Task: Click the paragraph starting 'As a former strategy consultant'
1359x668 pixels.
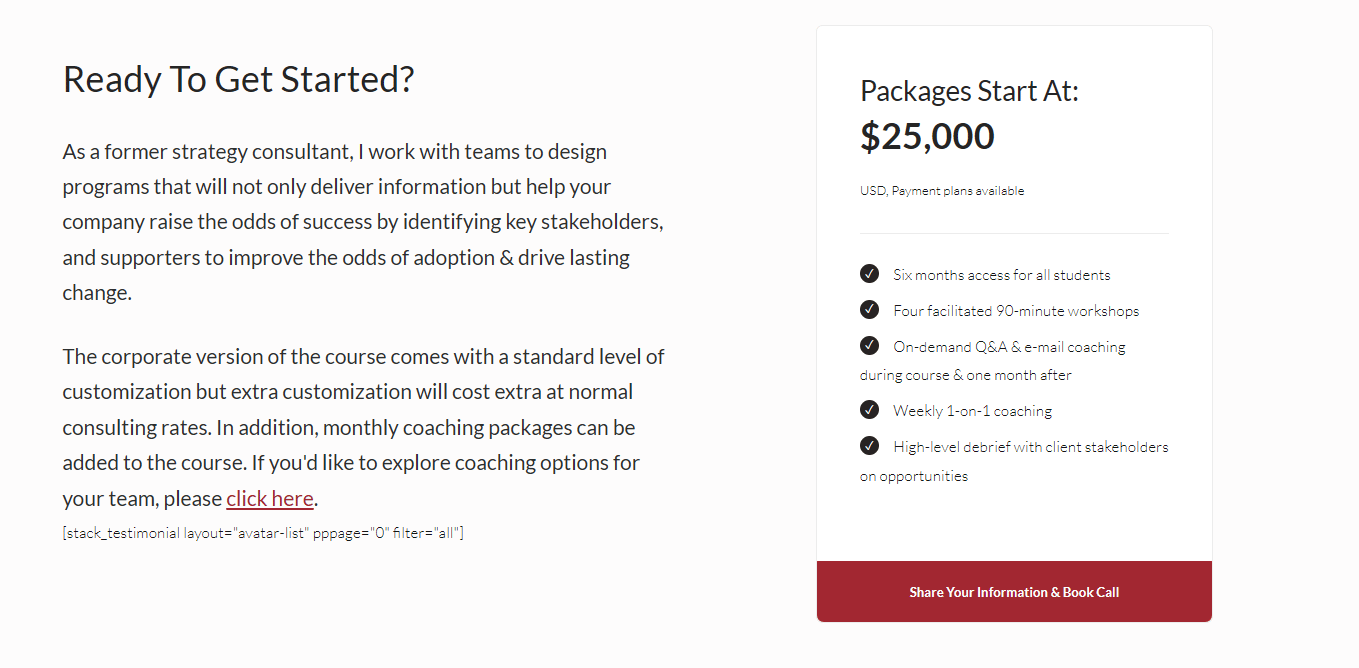Action: click(363, 222)
